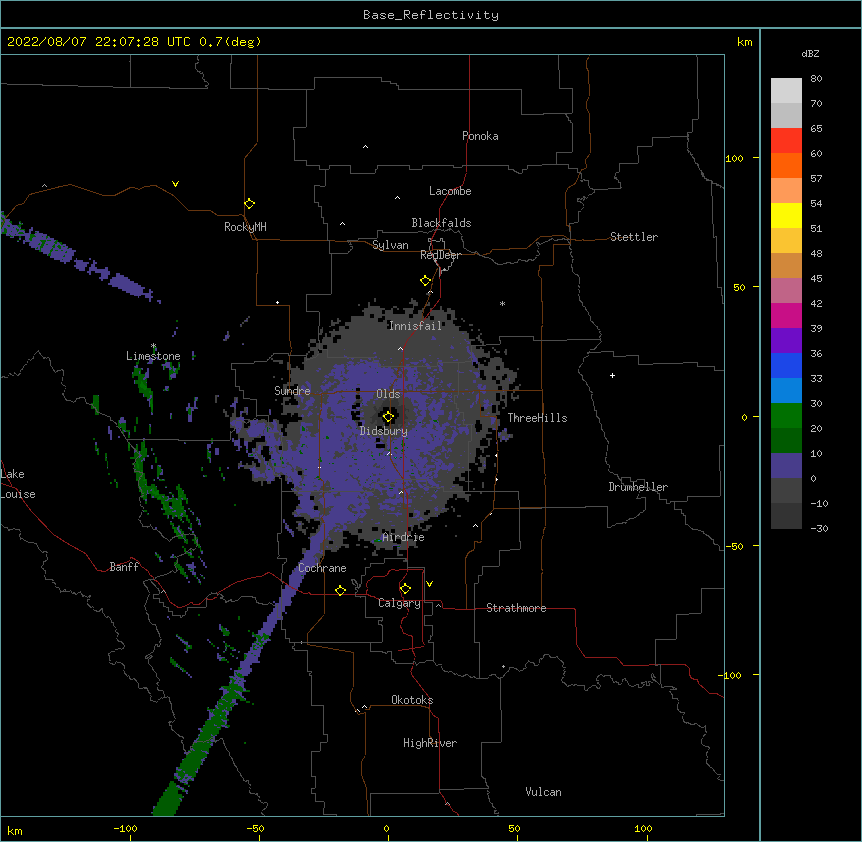Select the radar site diamond between Olds and Didsbury
862x842 pixels.
point(389,417)
